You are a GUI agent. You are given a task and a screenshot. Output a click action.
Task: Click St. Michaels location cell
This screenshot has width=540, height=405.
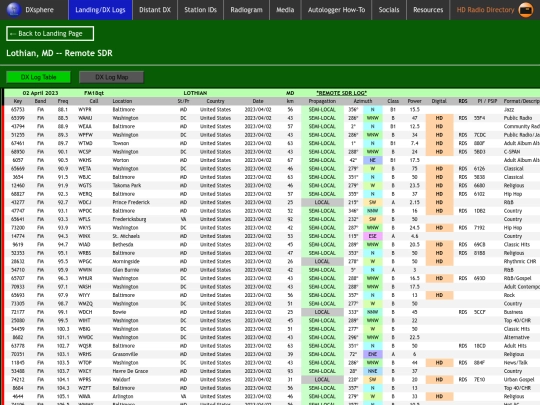pyautogui.click(x=126, y=236)
